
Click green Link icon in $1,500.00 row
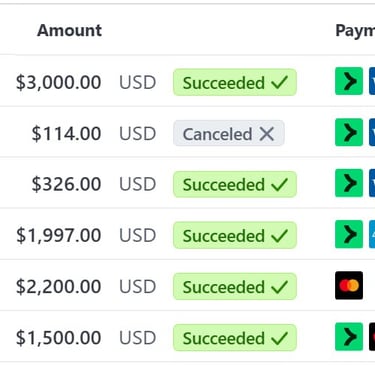(349, 336)
